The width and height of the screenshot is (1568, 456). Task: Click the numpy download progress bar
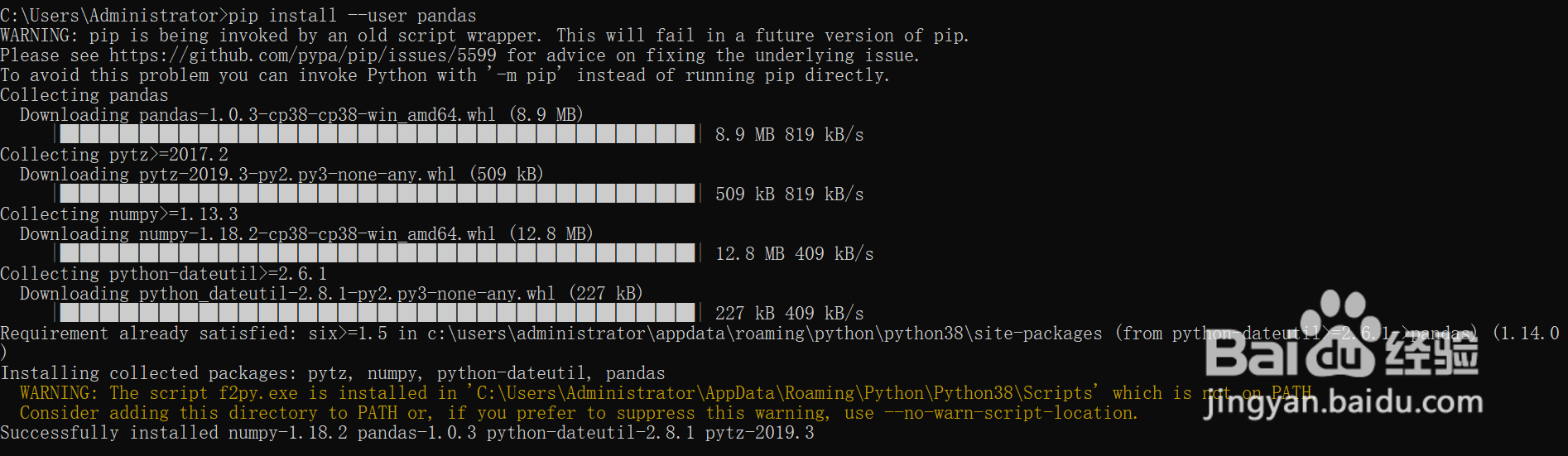378,253
